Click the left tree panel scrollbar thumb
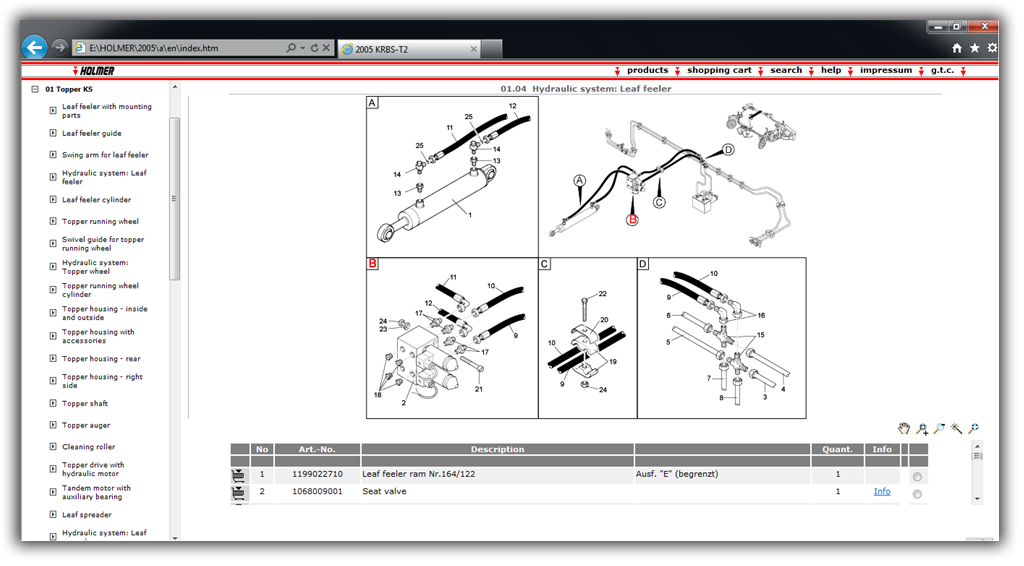The width and height of the screenshot is (1024, 566). click(174, 198)
